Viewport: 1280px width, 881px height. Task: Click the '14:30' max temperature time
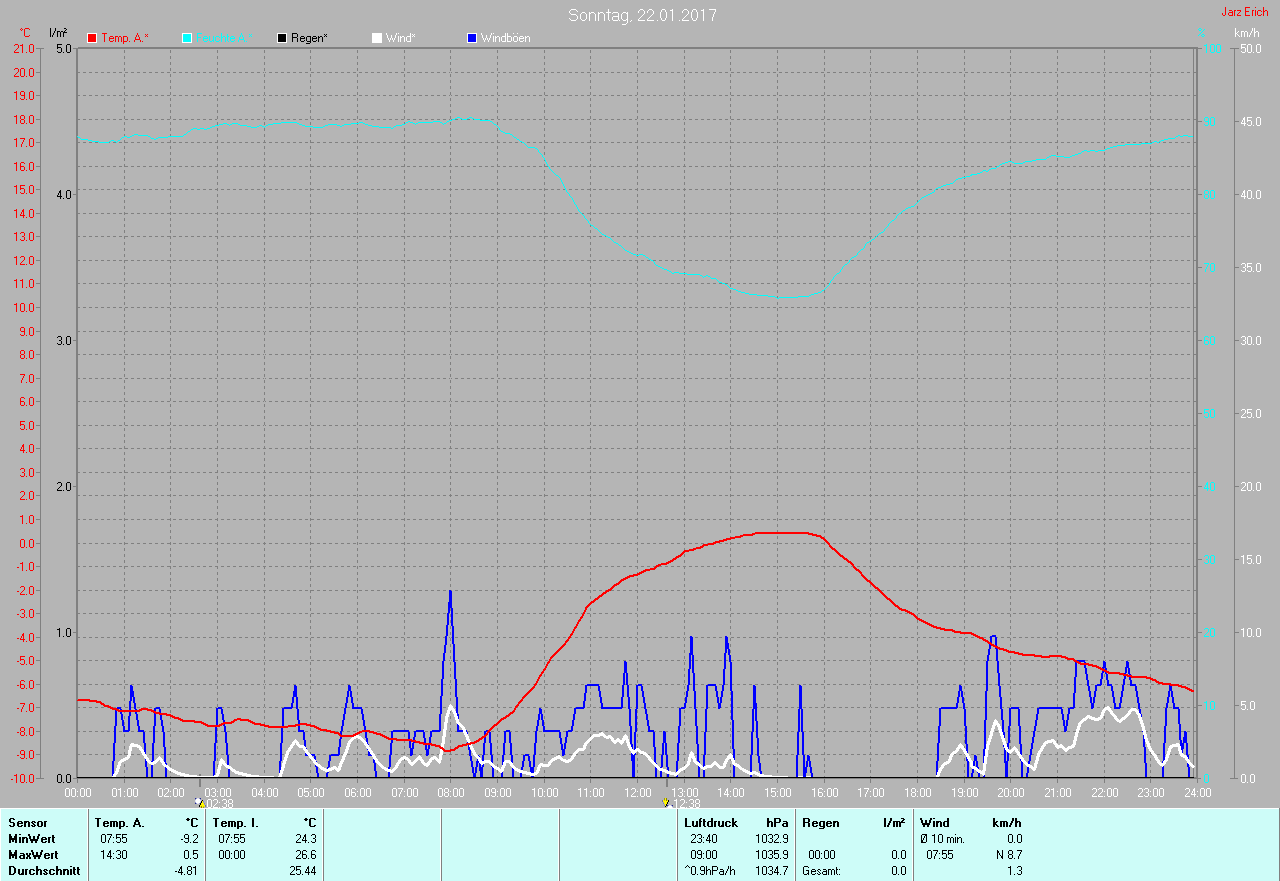click(114, 855)
